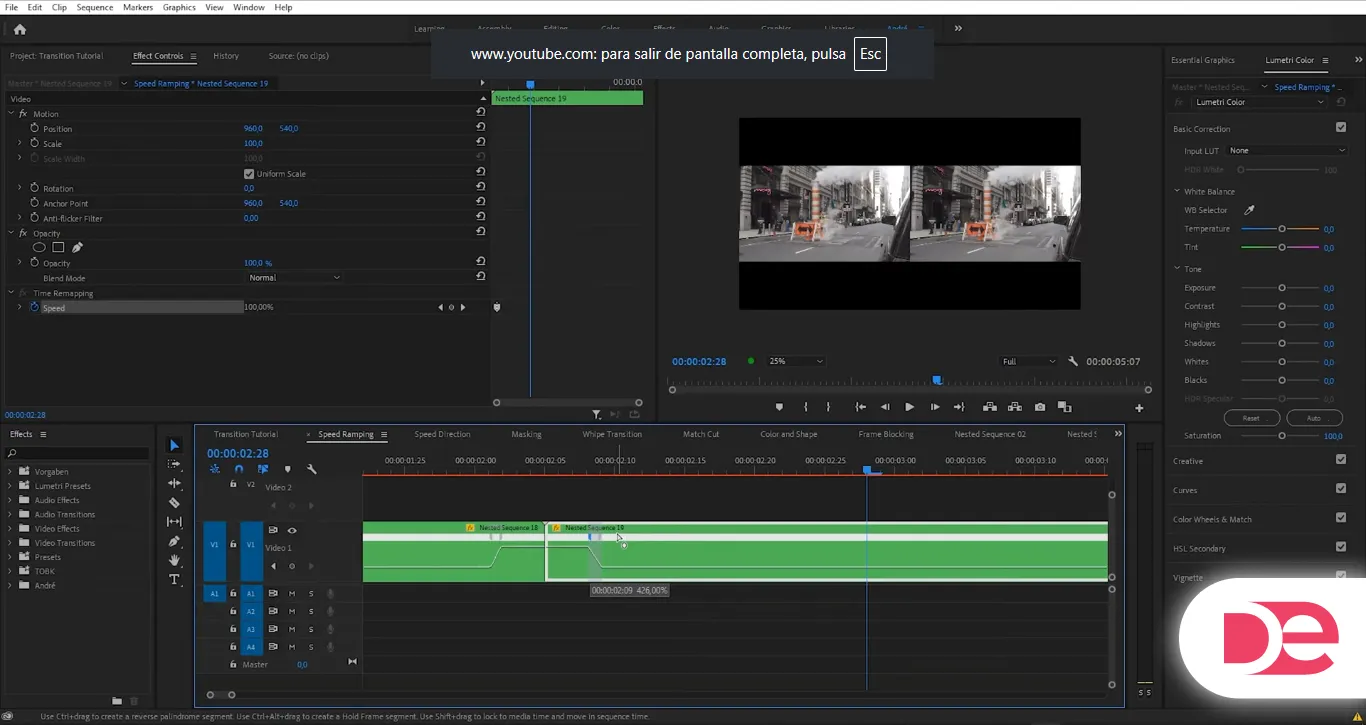Adjust the Temperature slider handle

(1282, 229)
